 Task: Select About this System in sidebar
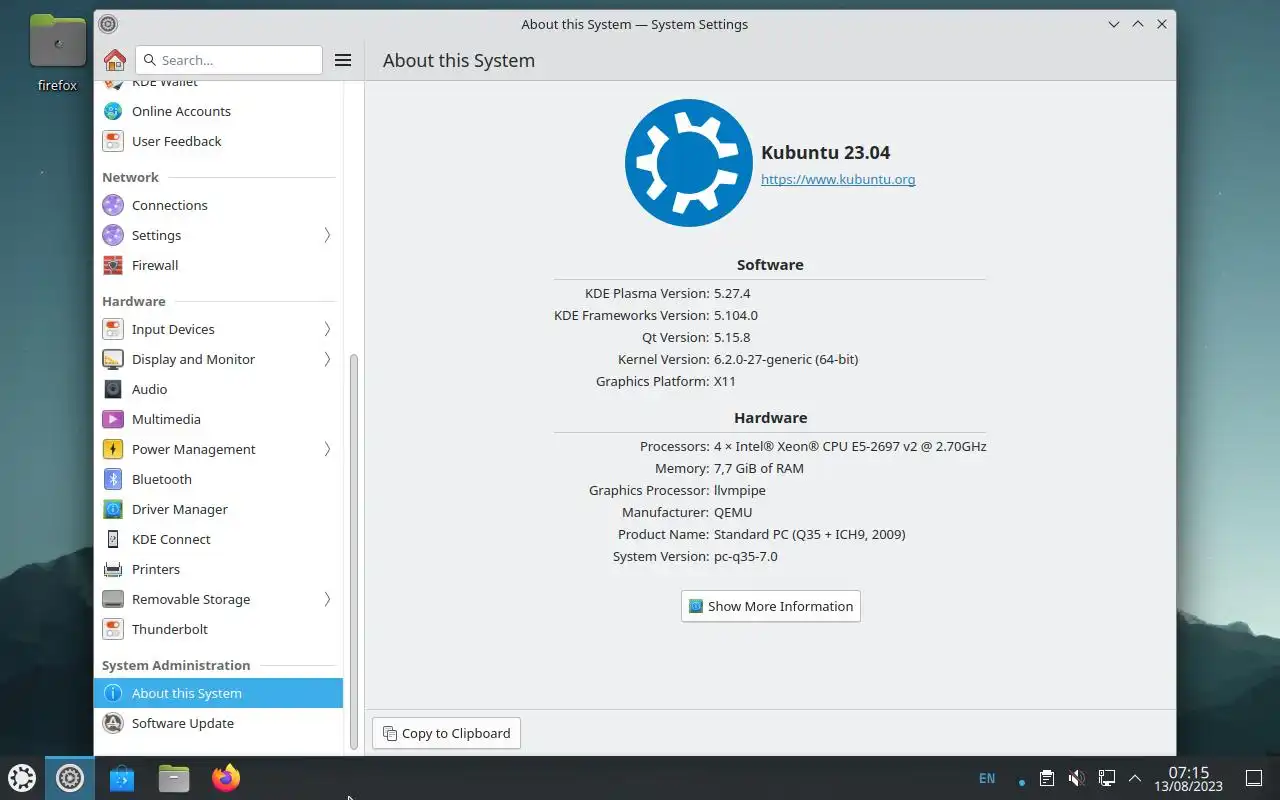tap(218, 693)
